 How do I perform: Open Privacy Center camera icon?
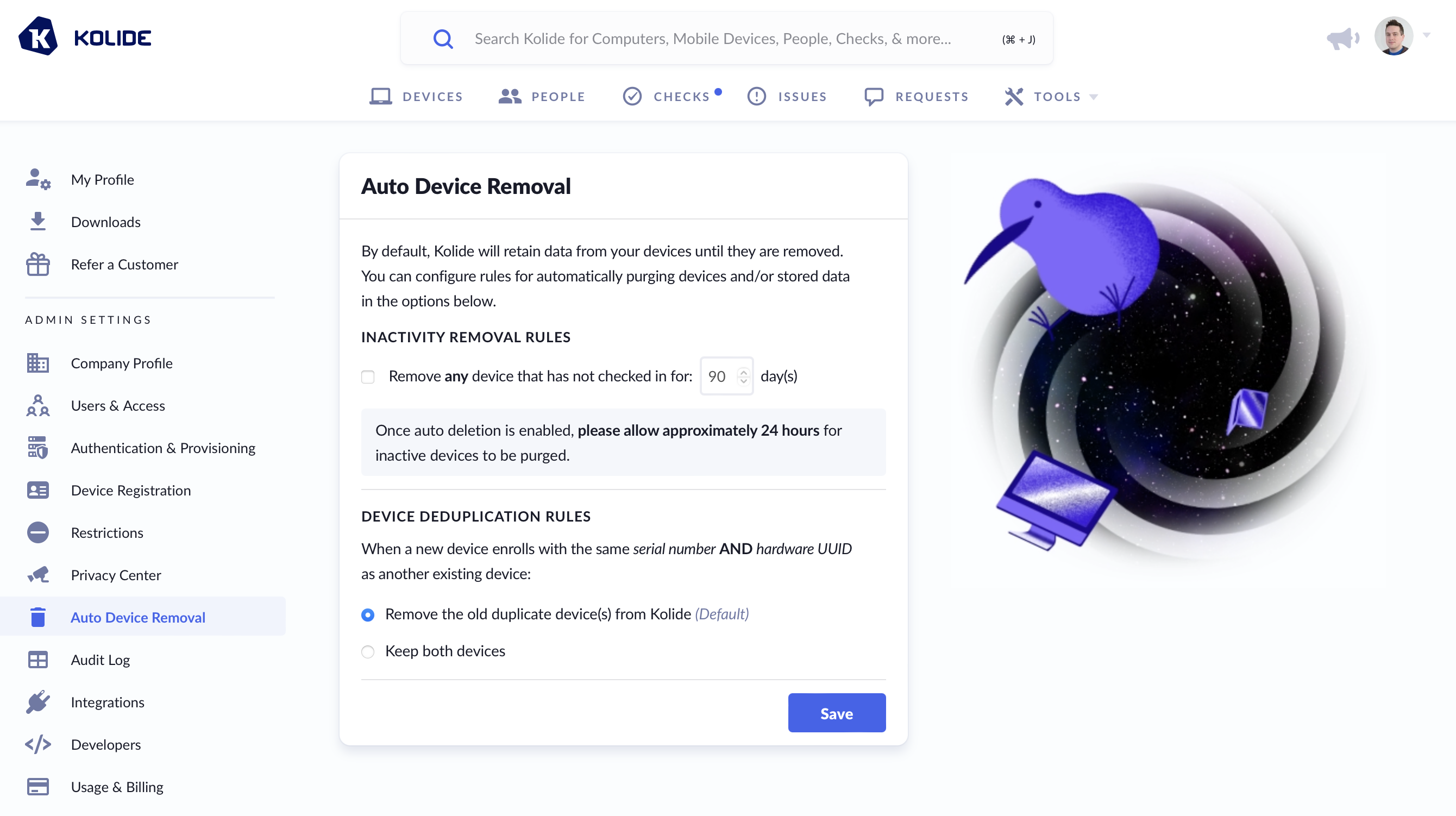click(x=38, y=575)
